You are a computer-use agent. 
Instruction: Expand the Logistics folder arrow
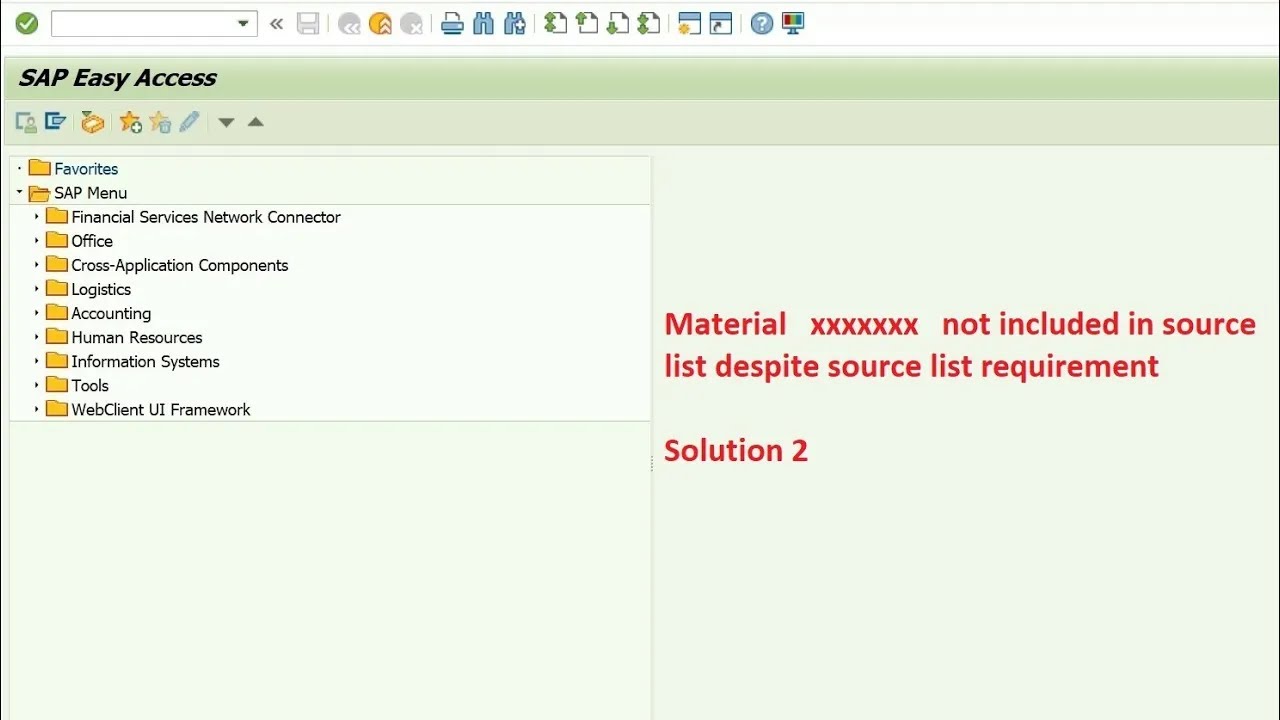[x=37, y=288]
